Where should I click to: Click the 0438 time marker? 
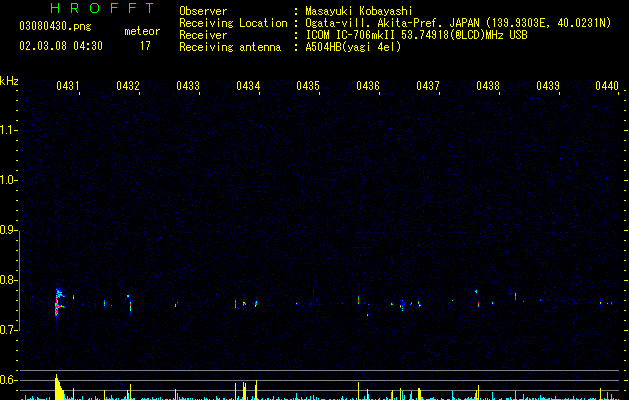point(488,86)
